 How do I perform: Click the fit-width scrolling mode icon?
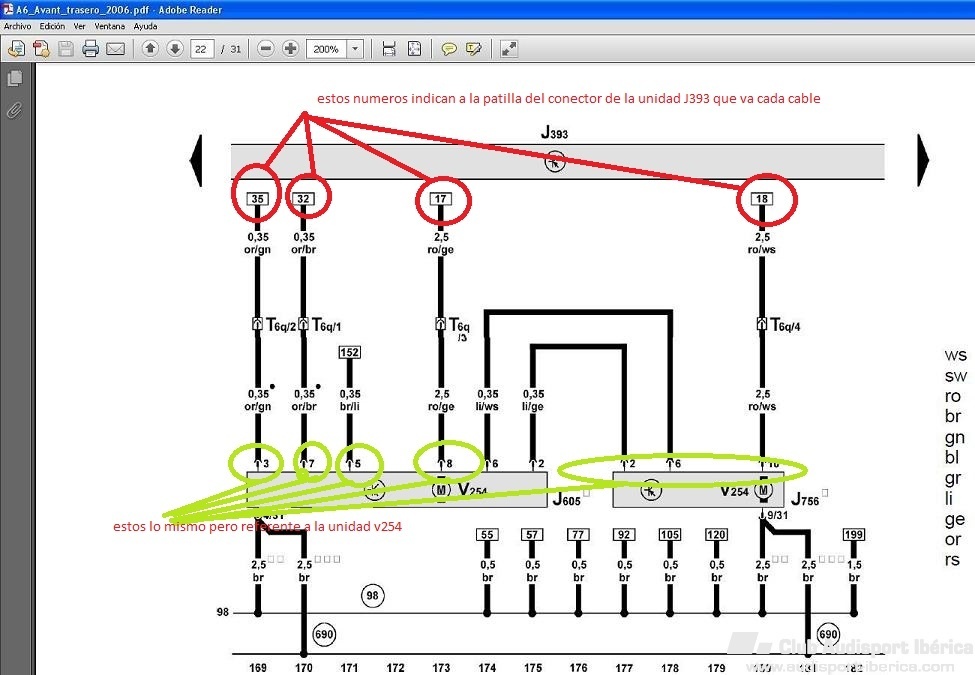coord(389,48)
